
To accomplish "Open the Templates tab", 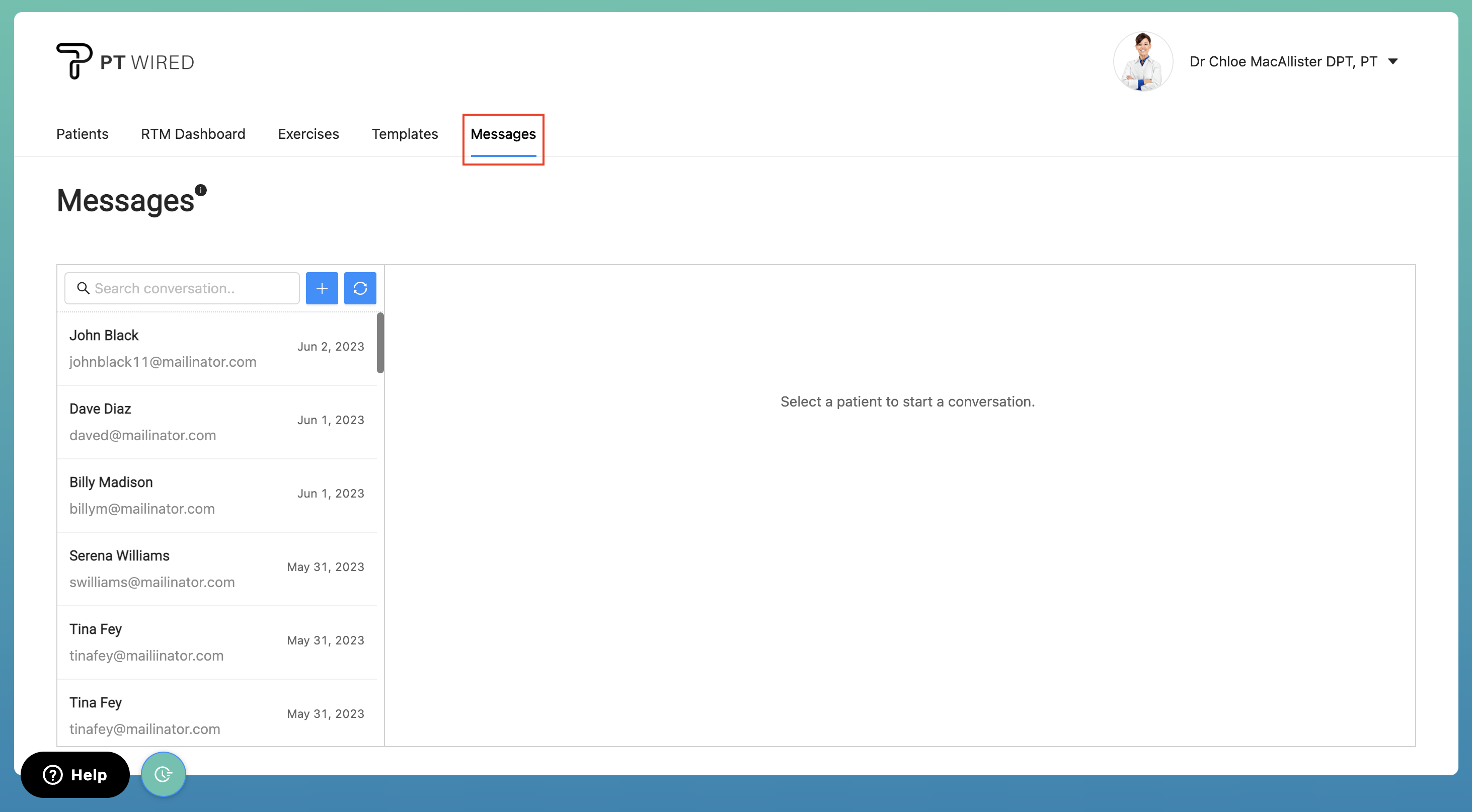I will point(405,134).
